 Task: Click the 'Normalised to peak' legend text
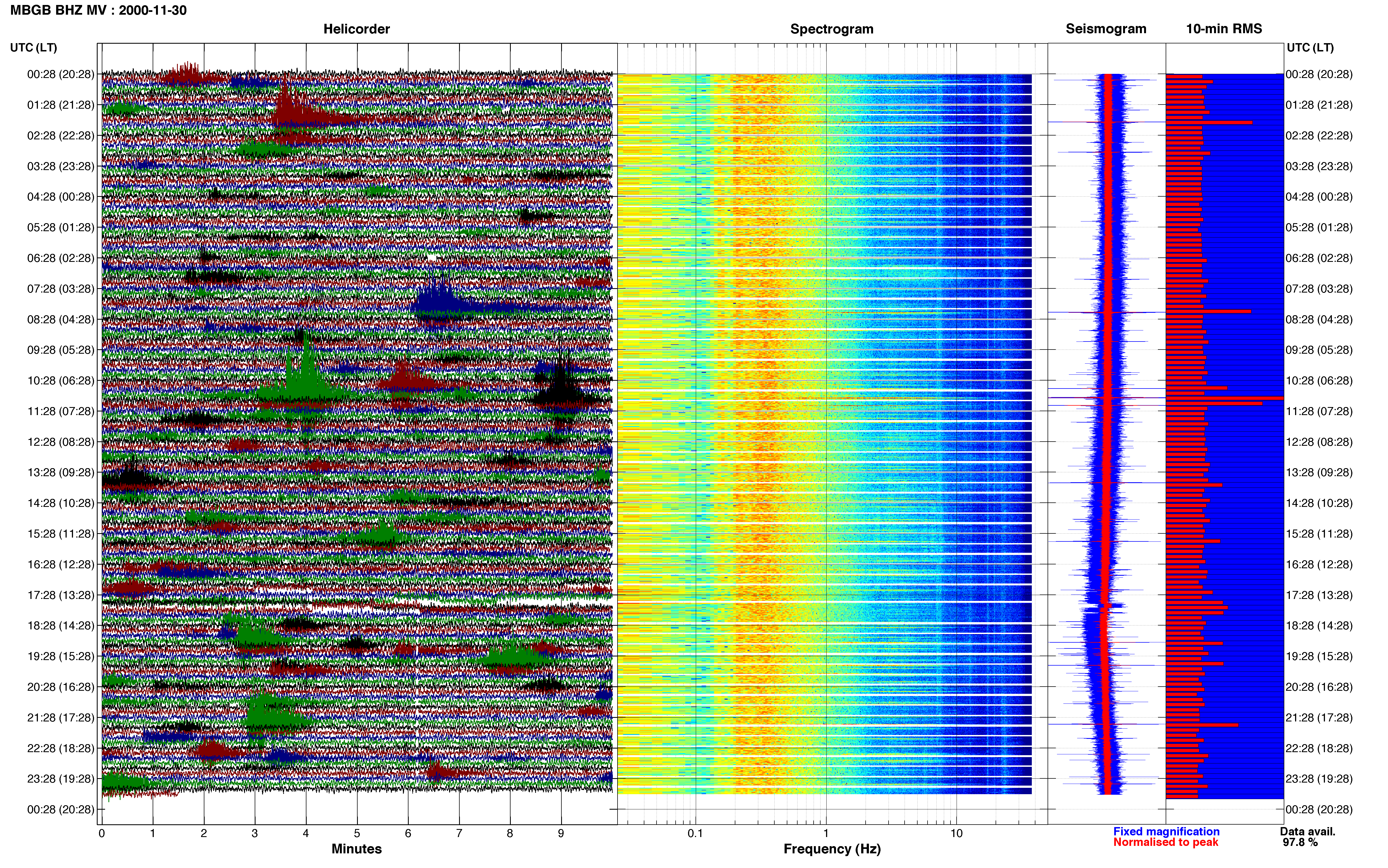point(1165,842)
